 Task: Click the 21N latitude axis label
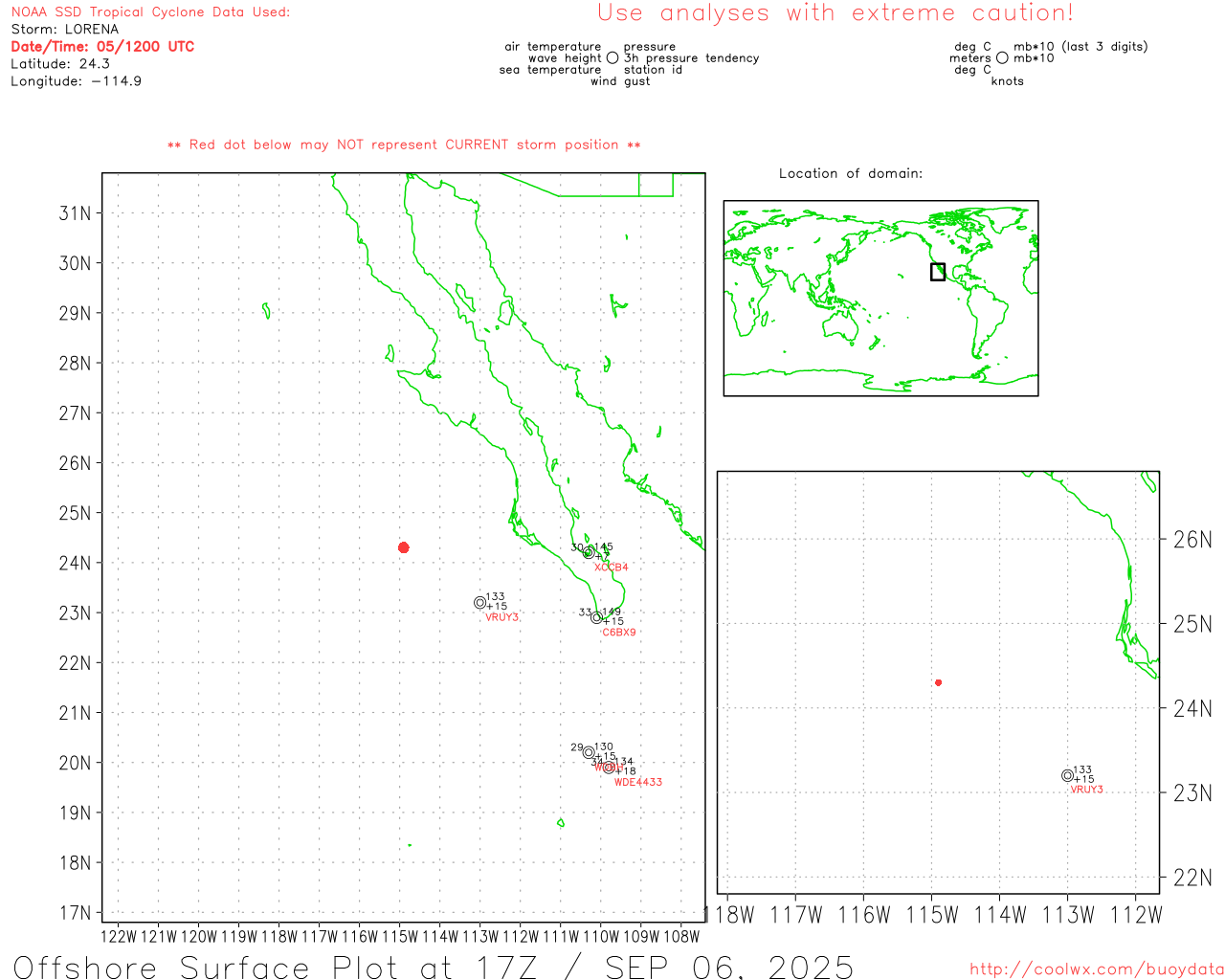point(76,713)
